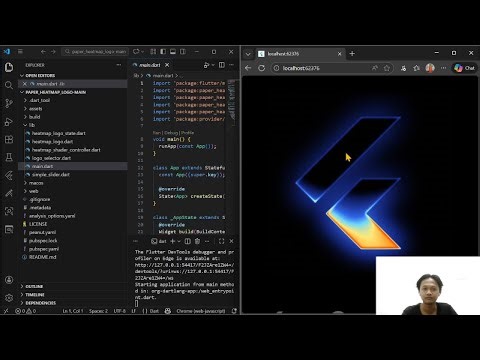Open the VS Code hamburger menu
The height and width of the screenshot is (360, 480).
20,52
